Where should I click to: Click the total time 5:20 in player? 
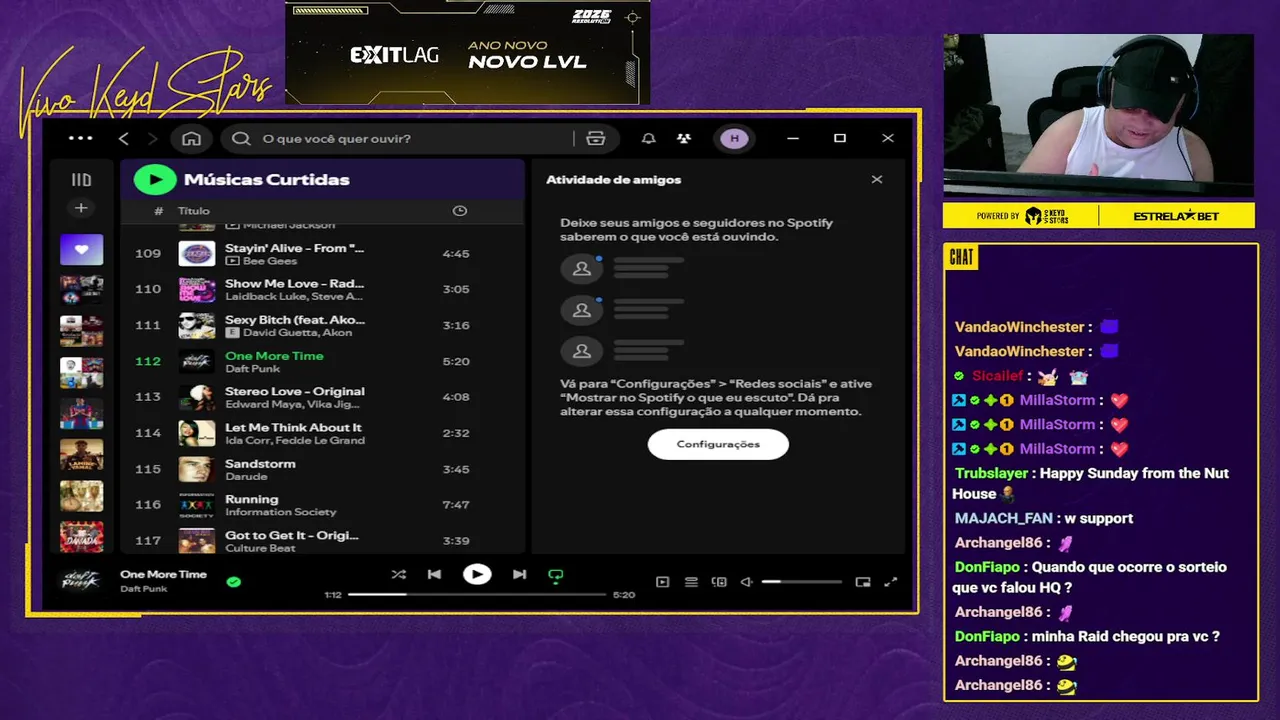coord(624,595)
